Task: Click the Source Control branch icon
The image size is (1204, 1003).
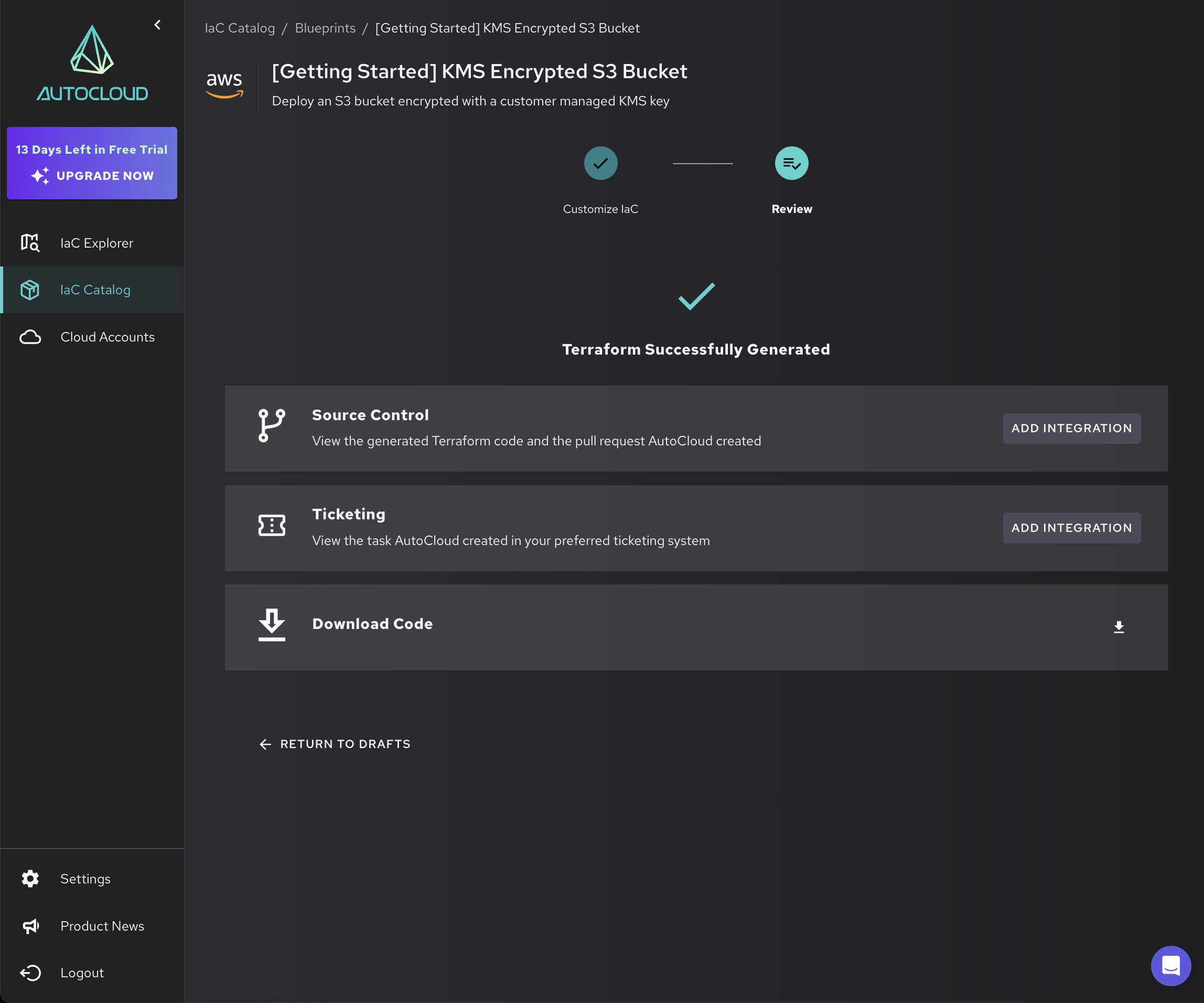Action: 271,425
